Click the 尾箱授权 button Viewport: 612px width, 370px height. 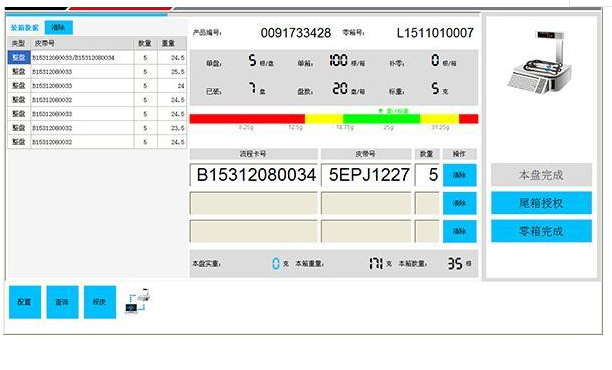[x=541, y=203]
